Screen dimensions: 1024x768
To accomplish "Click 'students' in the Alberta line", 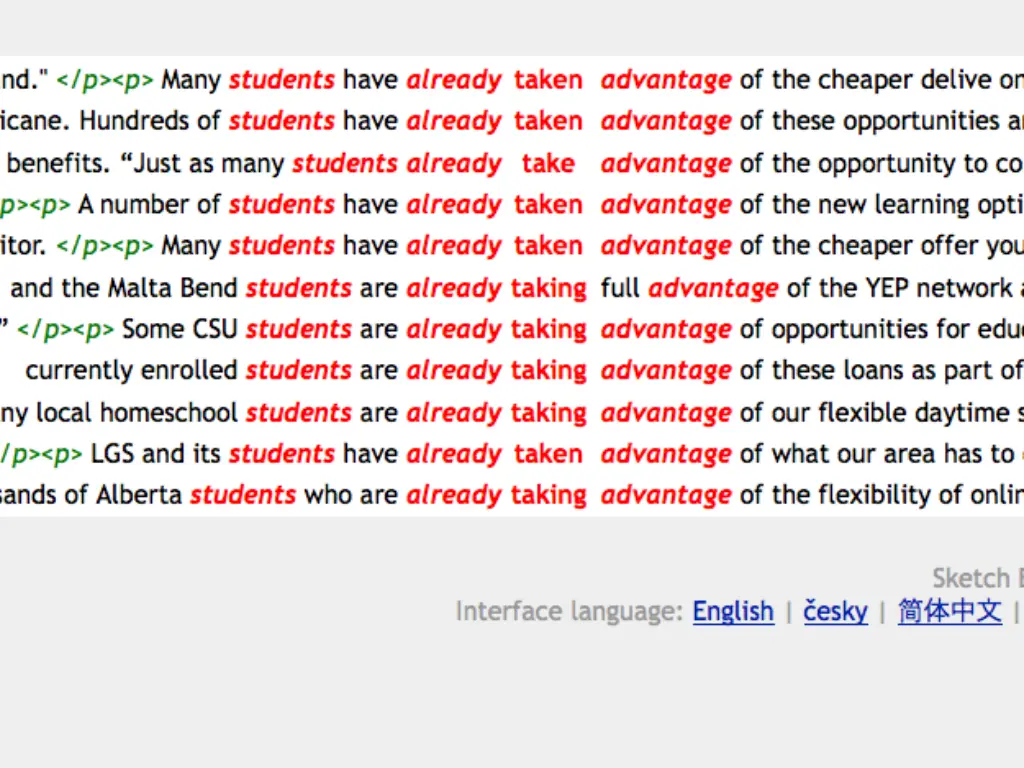I will [243, 495].
